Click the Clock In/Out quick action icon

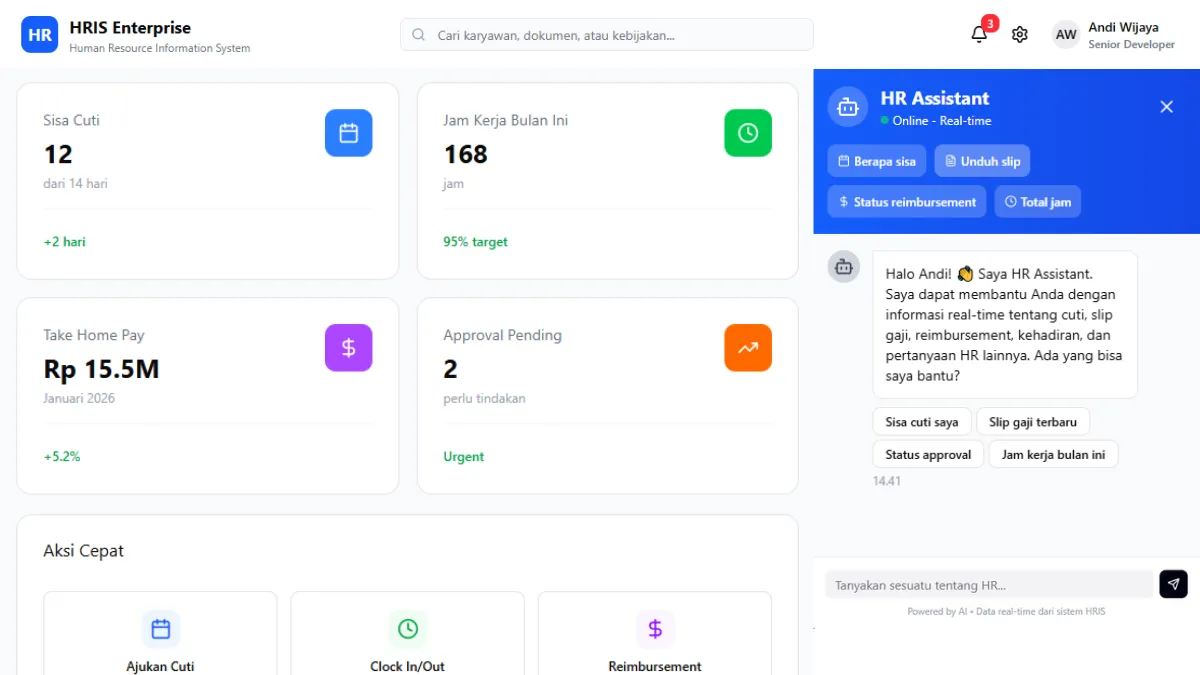[407, 629]
